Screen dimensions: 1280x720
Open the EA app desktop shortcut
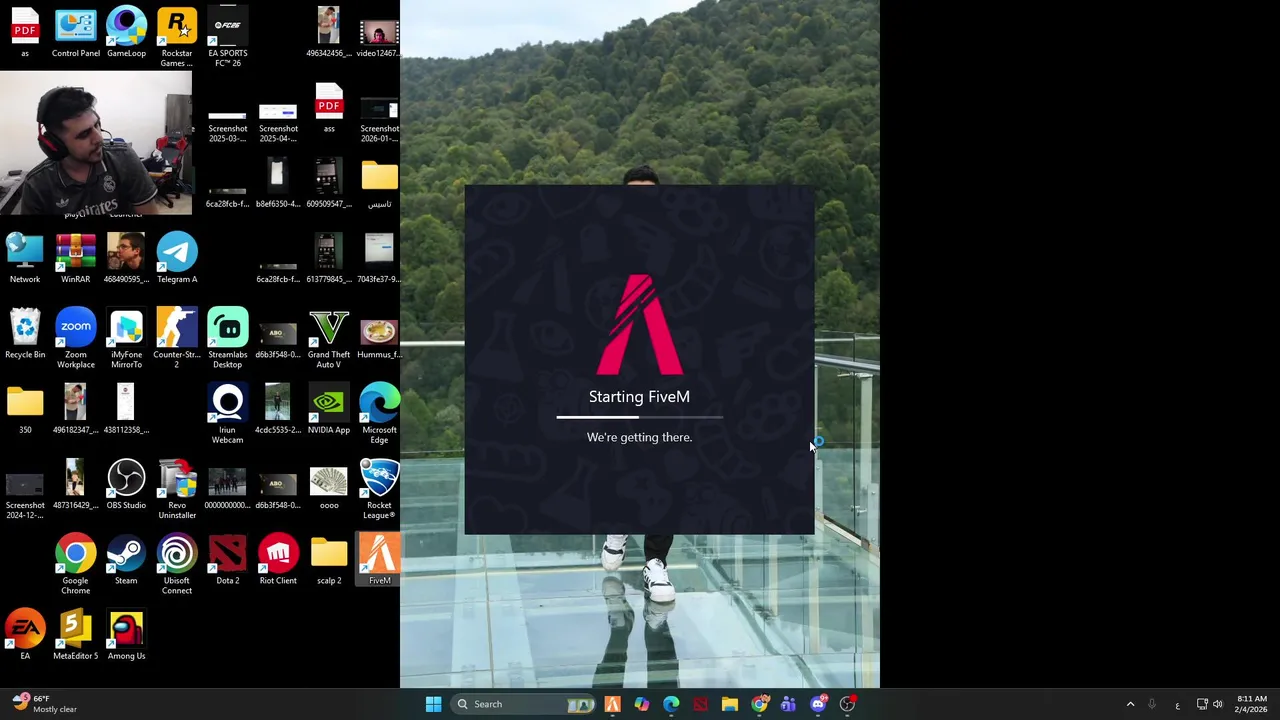25,635
